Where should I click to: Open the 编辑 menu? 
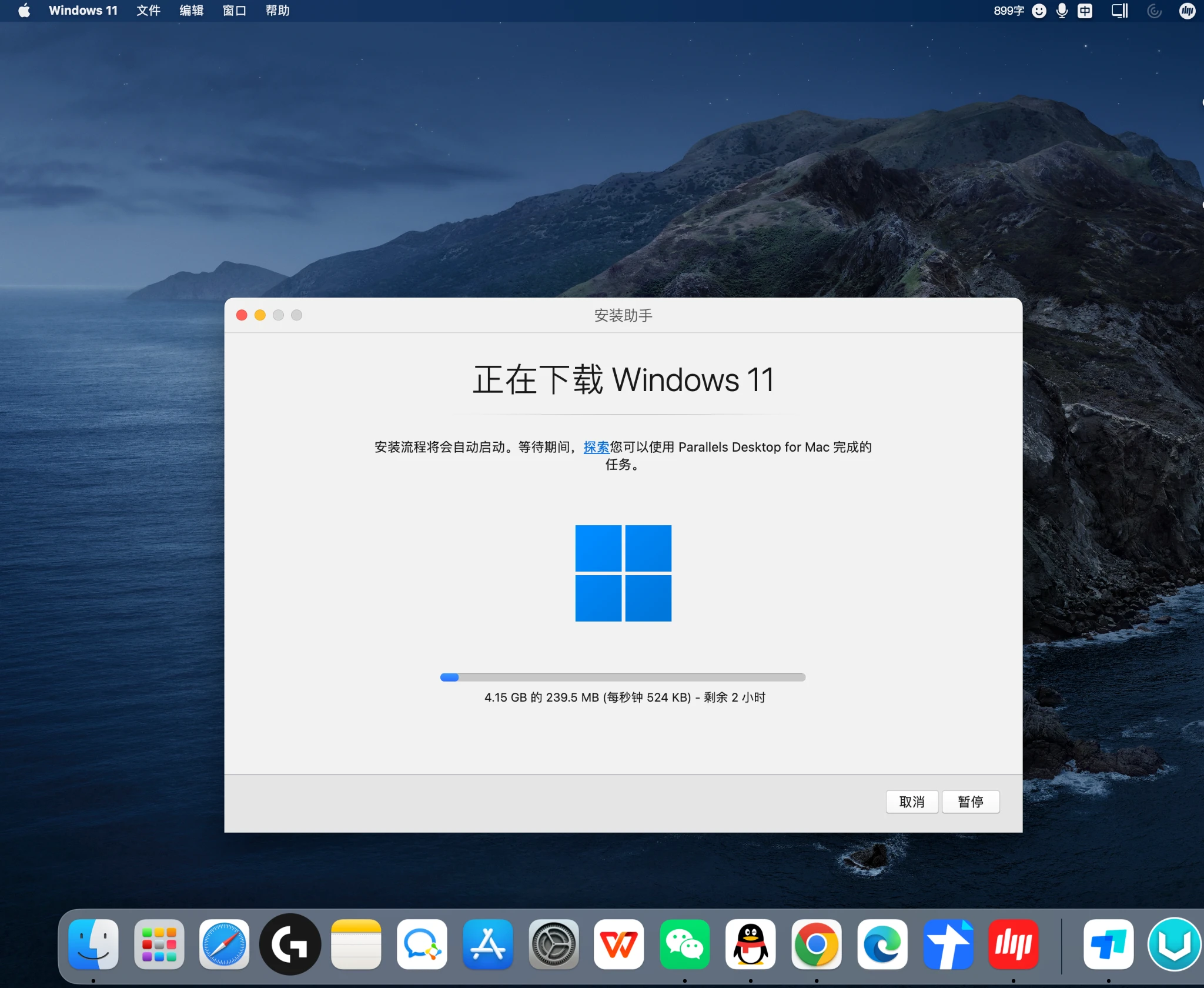coord(191,11)
